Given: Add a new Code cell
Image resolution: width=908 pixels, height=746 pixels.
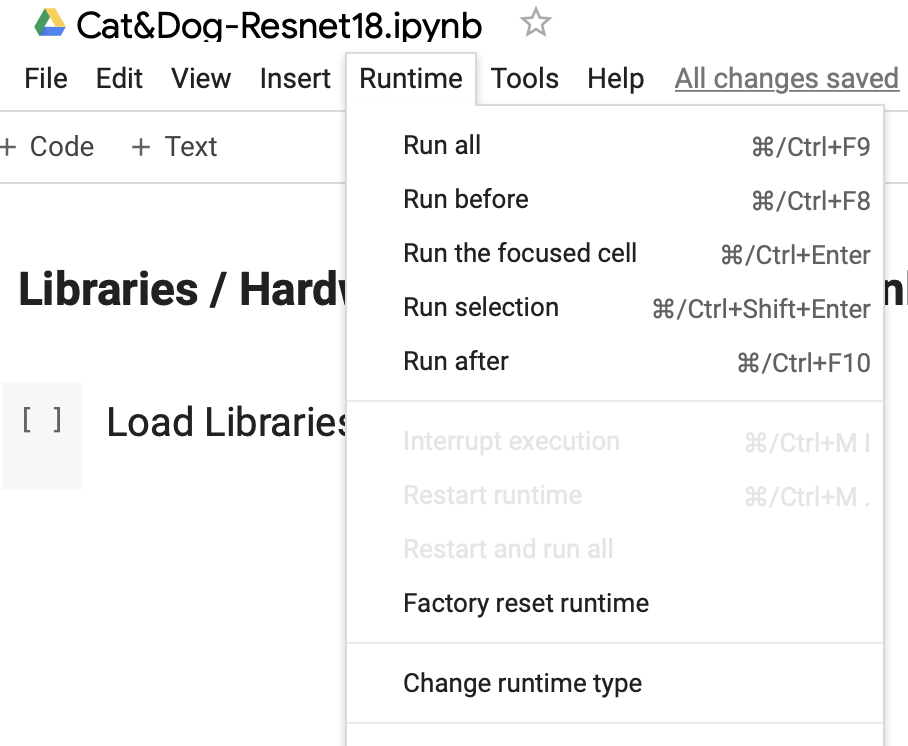Looking at the screenshot, I should (48, 147).
